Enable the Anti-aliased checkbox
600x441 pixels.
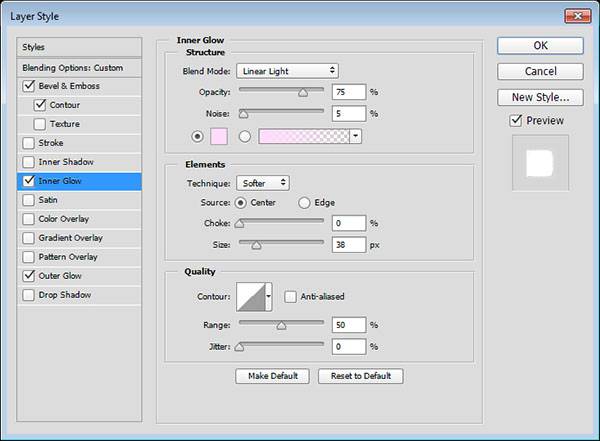(290, 296)
